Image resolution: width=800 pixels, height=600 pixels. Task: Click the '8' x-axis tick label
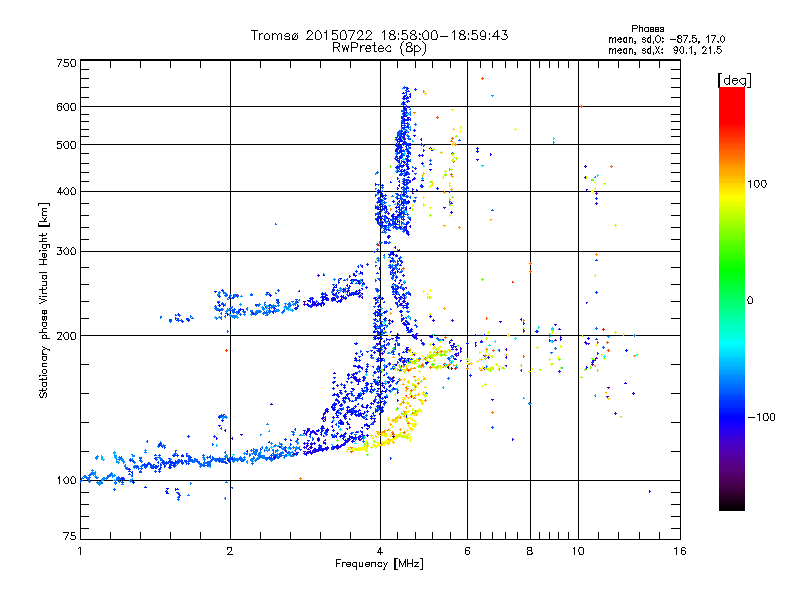tap(530, 551)
